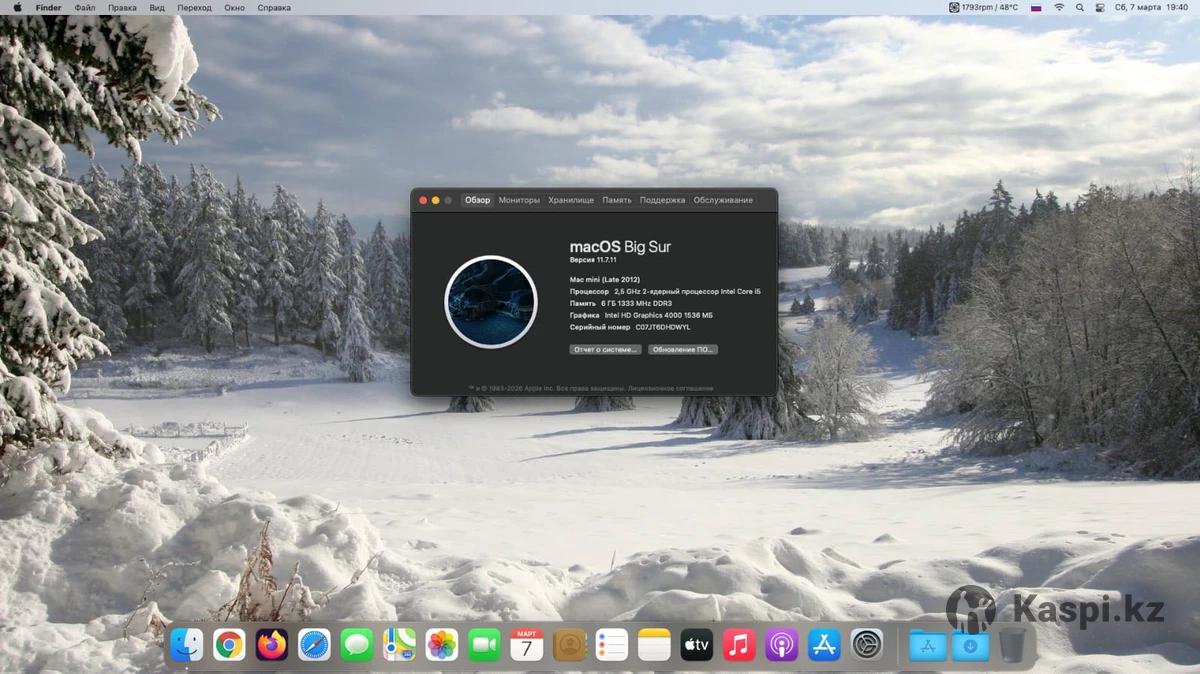Open the Safari browser icon

(314, 645)
